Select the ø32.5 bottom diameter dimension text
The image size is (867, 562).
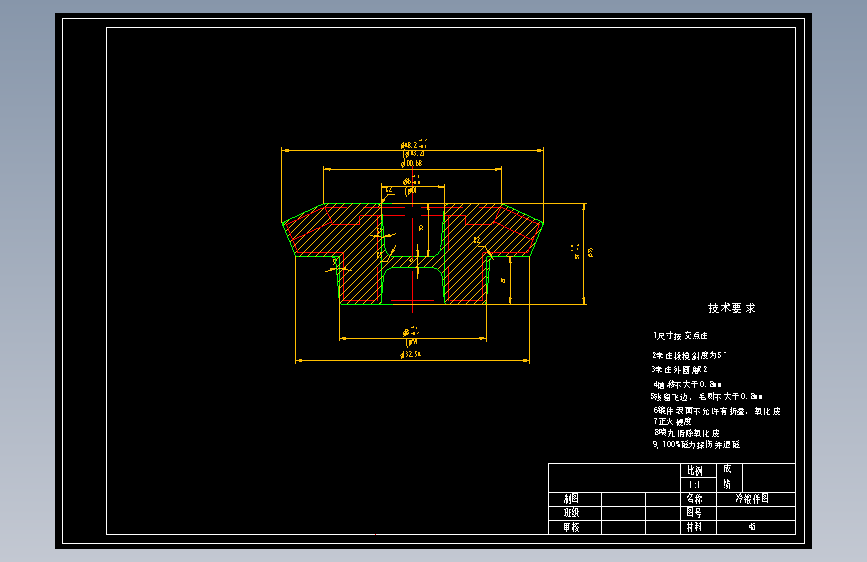411,354
